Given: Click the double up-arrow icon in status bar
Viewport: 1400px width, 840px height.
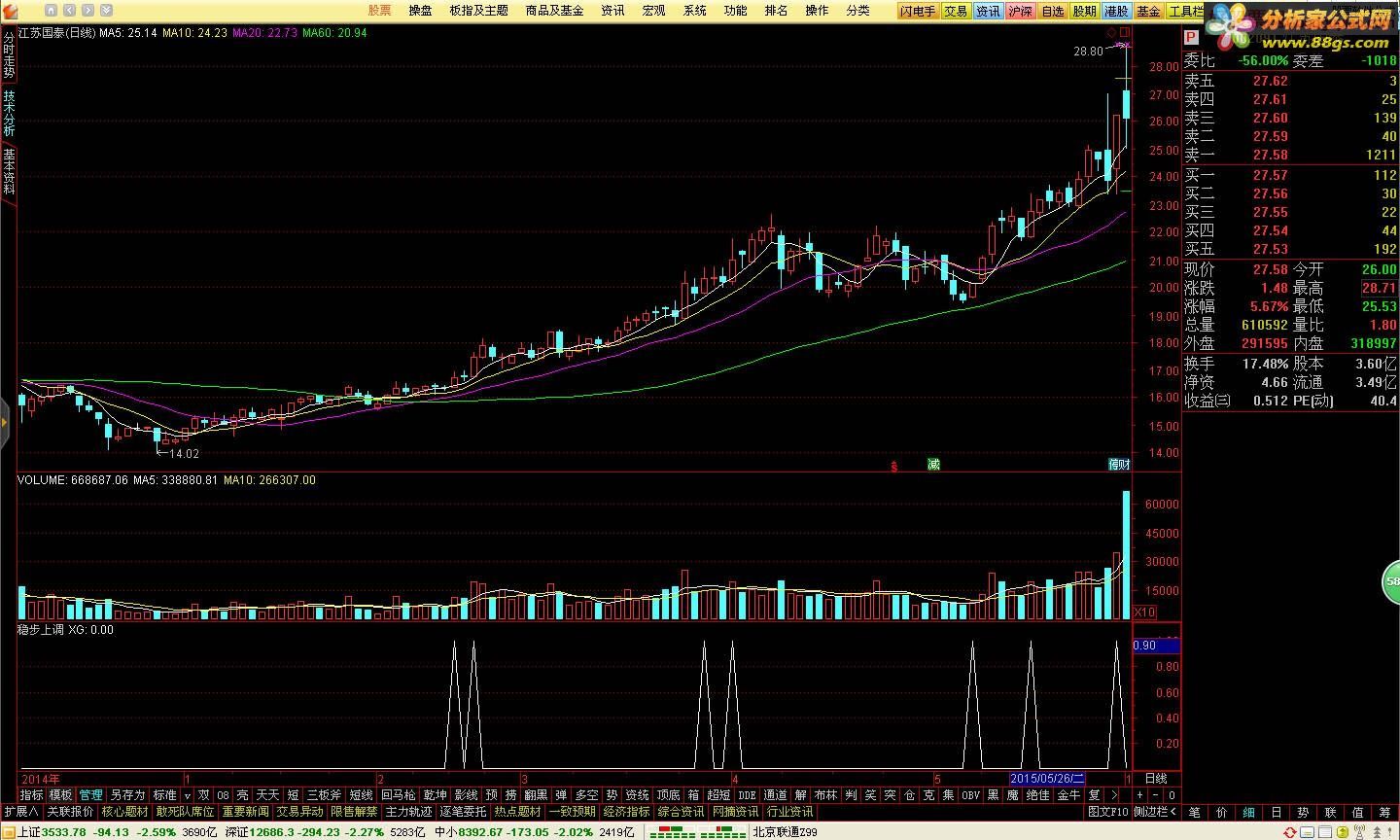Looking at the screenshot, I should click(x=1377, y=831).
